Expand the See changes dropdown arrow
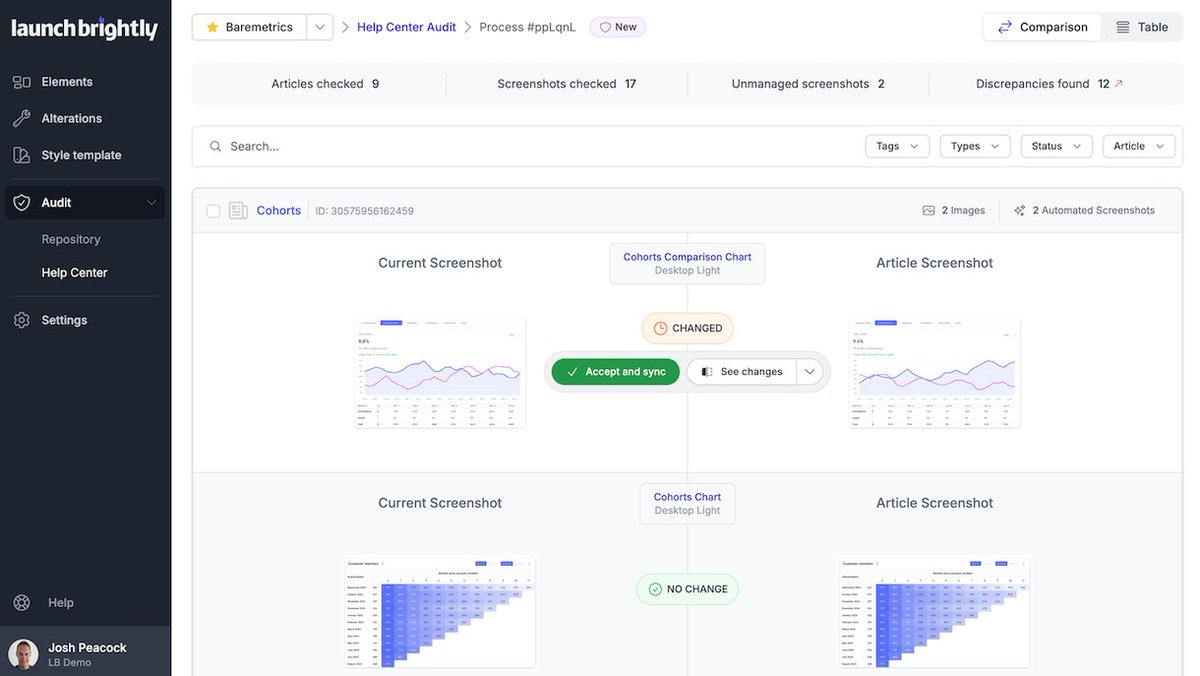Screen dimensions: 1200x676 coord(810,372)
